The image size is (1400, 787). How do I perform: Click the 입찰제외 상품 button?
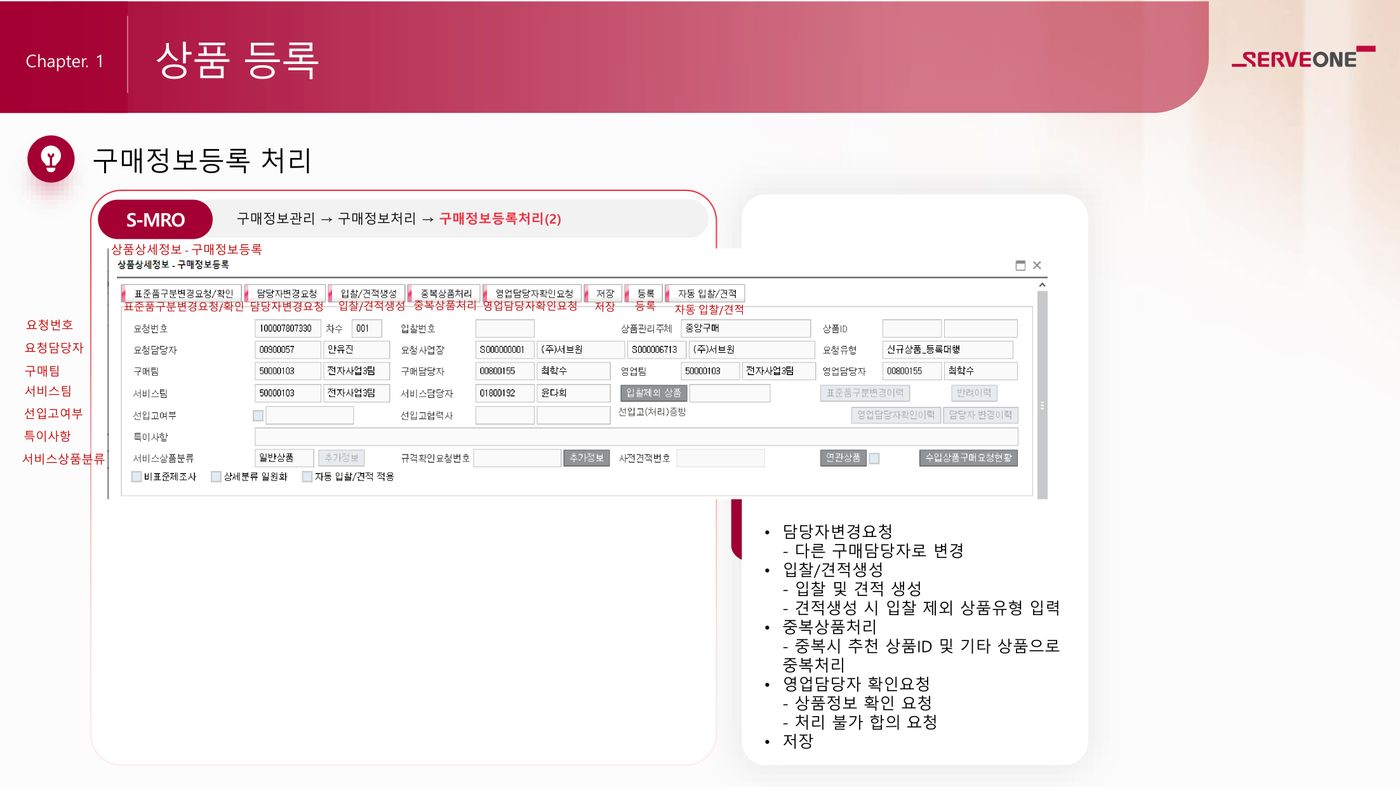tap(653, 393)
